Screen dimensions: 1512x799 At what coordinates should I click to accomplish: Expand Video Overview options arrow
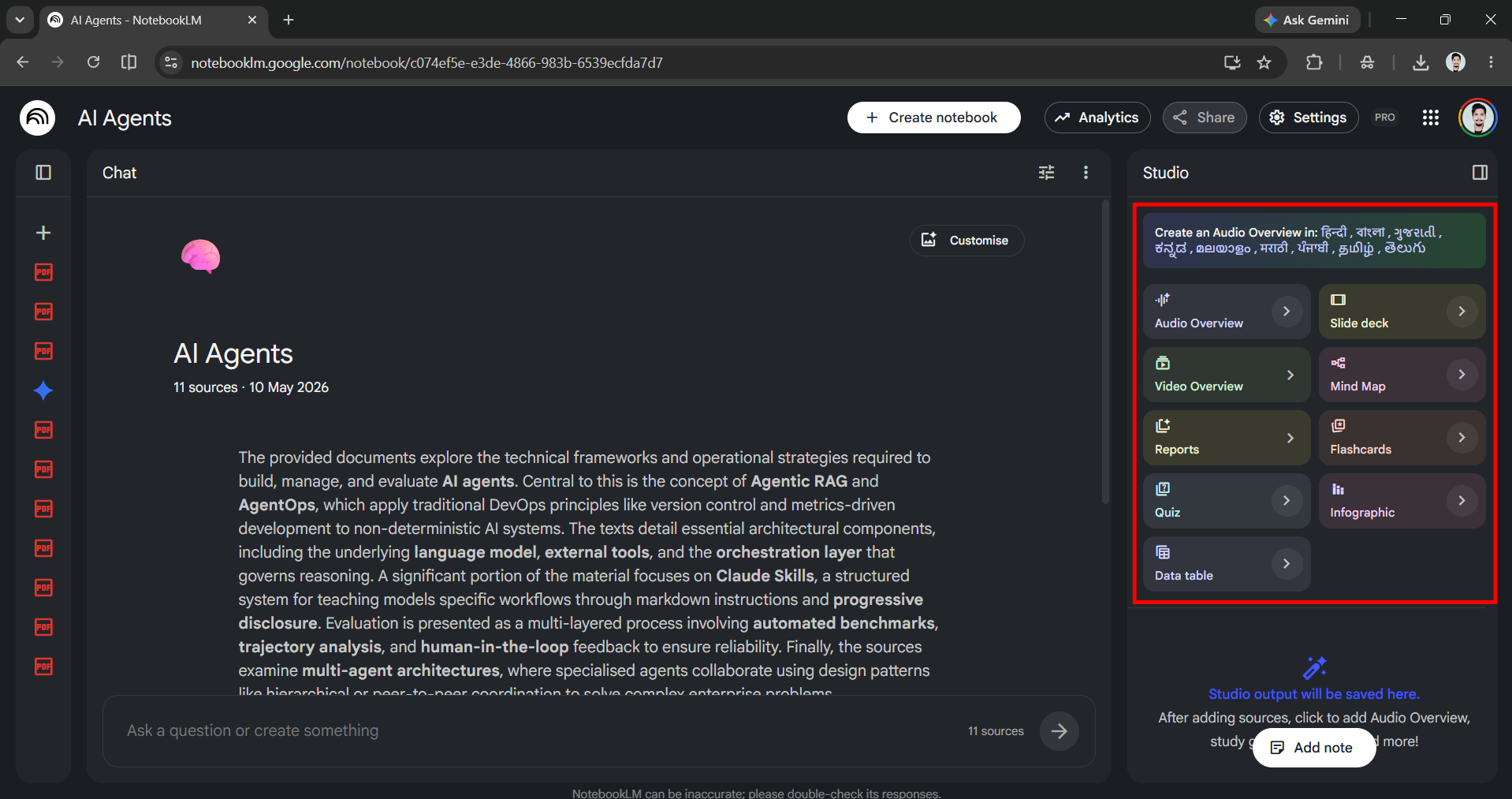pyautogui.click(x=1290, y=375)
